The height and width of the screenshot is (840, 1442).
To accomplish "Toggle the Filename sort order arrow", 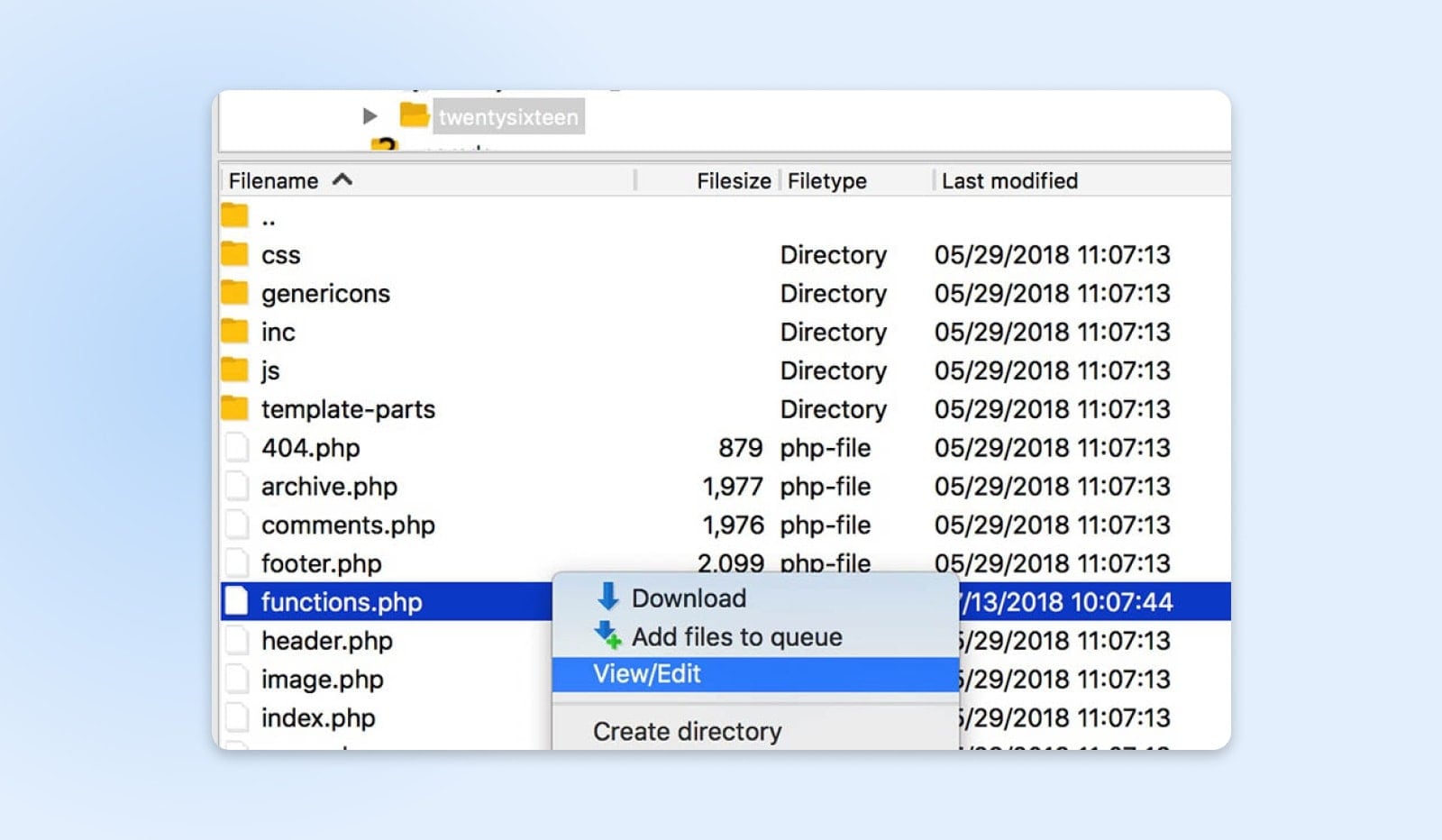I will tap(342, 180).
